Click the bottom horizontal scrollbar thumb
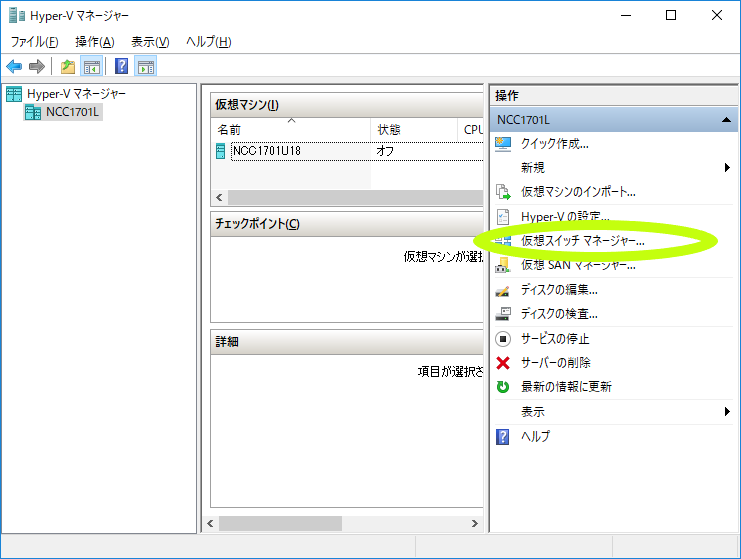Screen dimensions: 741x559 (x=280, y=523)
